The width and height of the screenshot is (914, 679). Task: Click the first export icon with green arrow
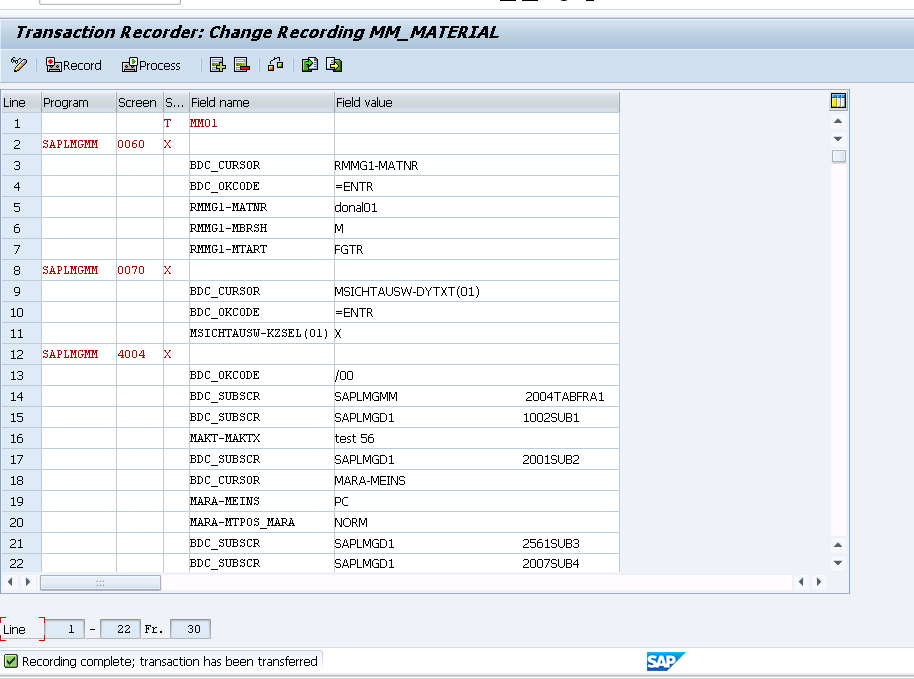(x=310, y=65)
